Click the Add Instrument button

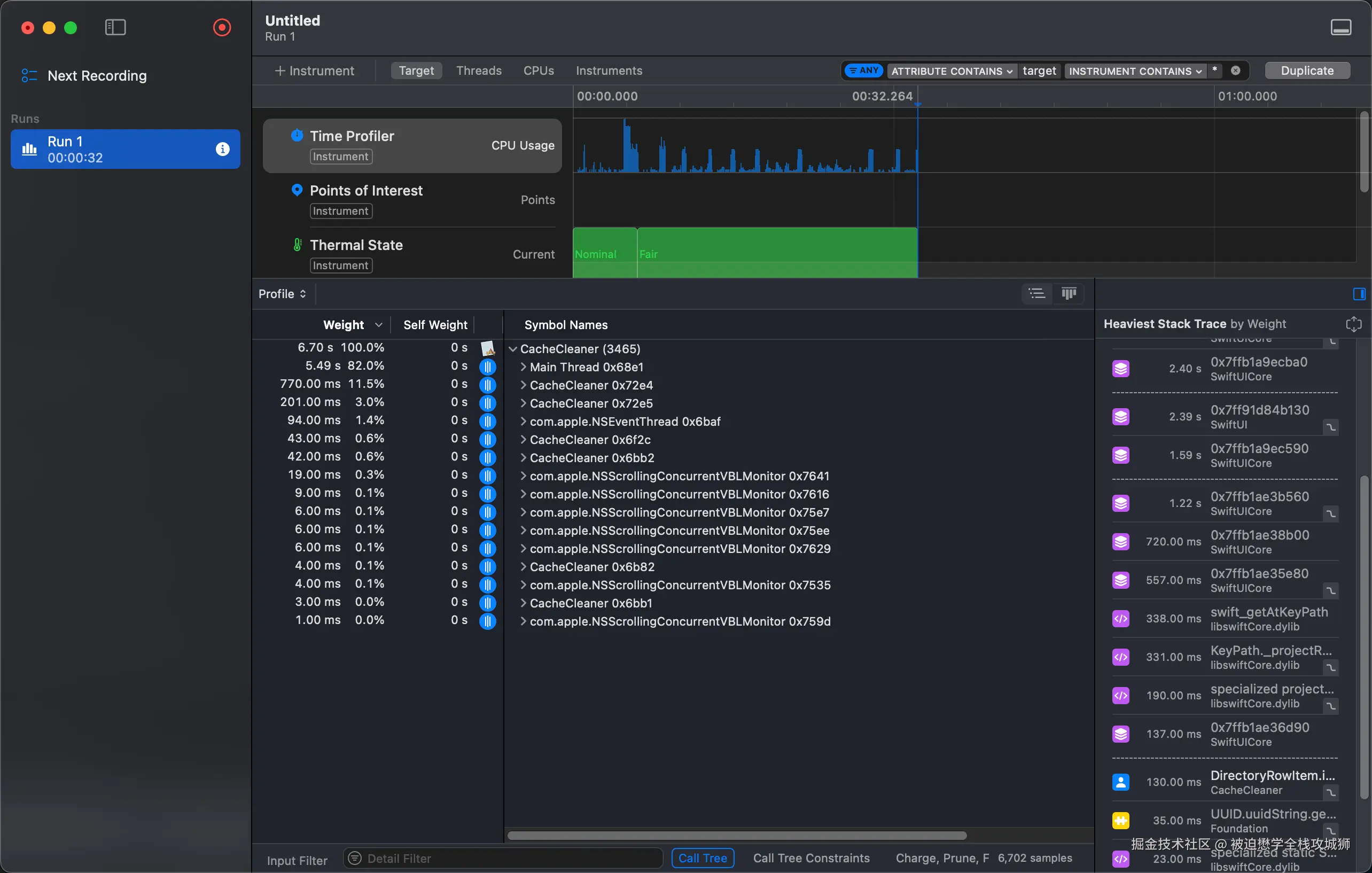click(x=315, y=71)
